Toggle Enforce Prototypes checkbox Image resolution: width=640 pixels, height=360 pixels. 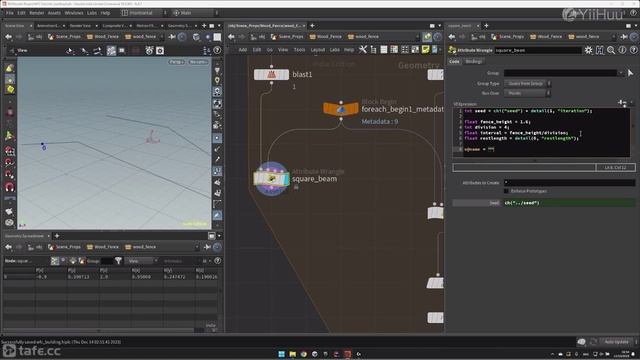(506, 191)
